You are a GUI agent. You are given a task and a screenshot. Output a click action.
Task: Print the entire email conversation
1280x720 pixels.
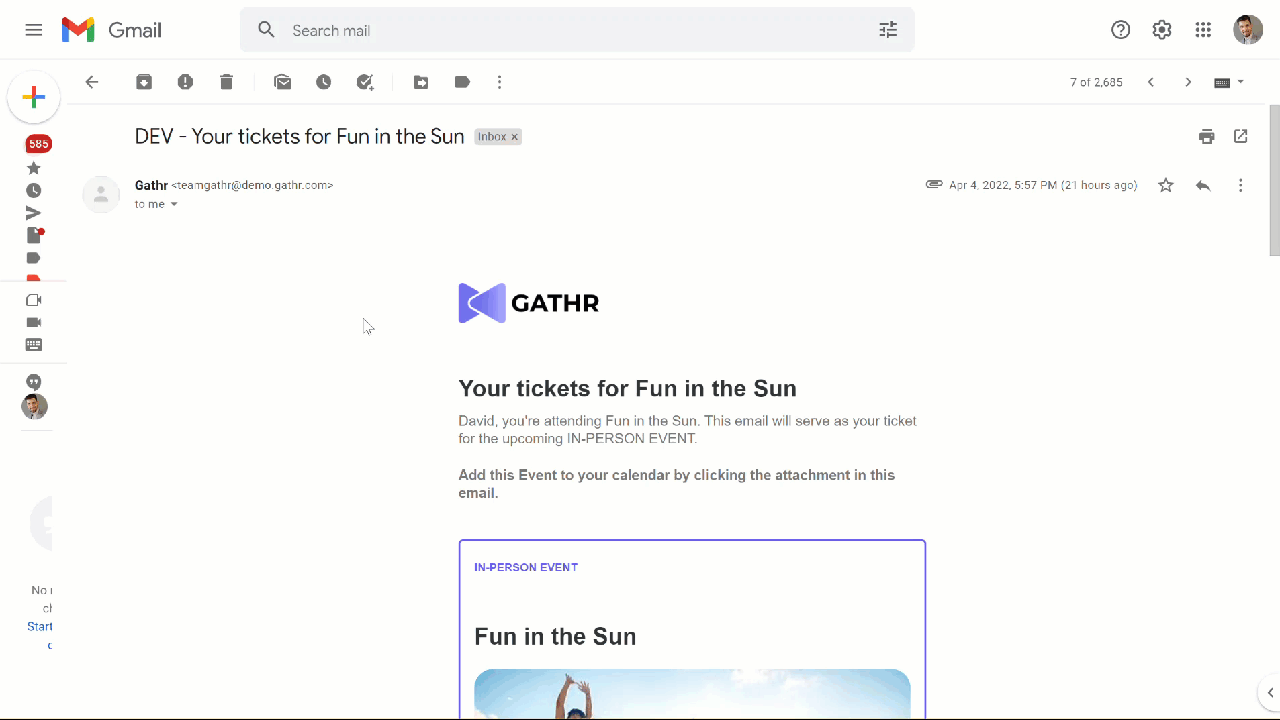tap(1207, 137)
